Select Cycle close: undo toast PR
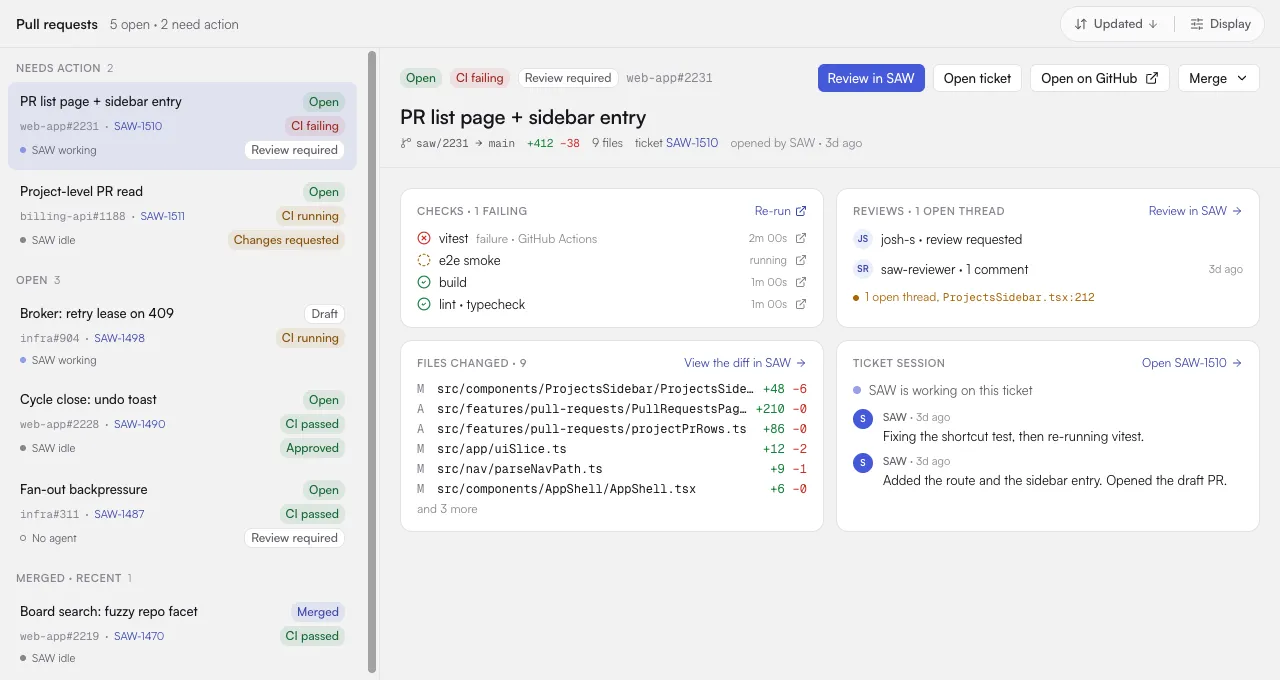Screen dimensions: 1280x680 point(182,424)
